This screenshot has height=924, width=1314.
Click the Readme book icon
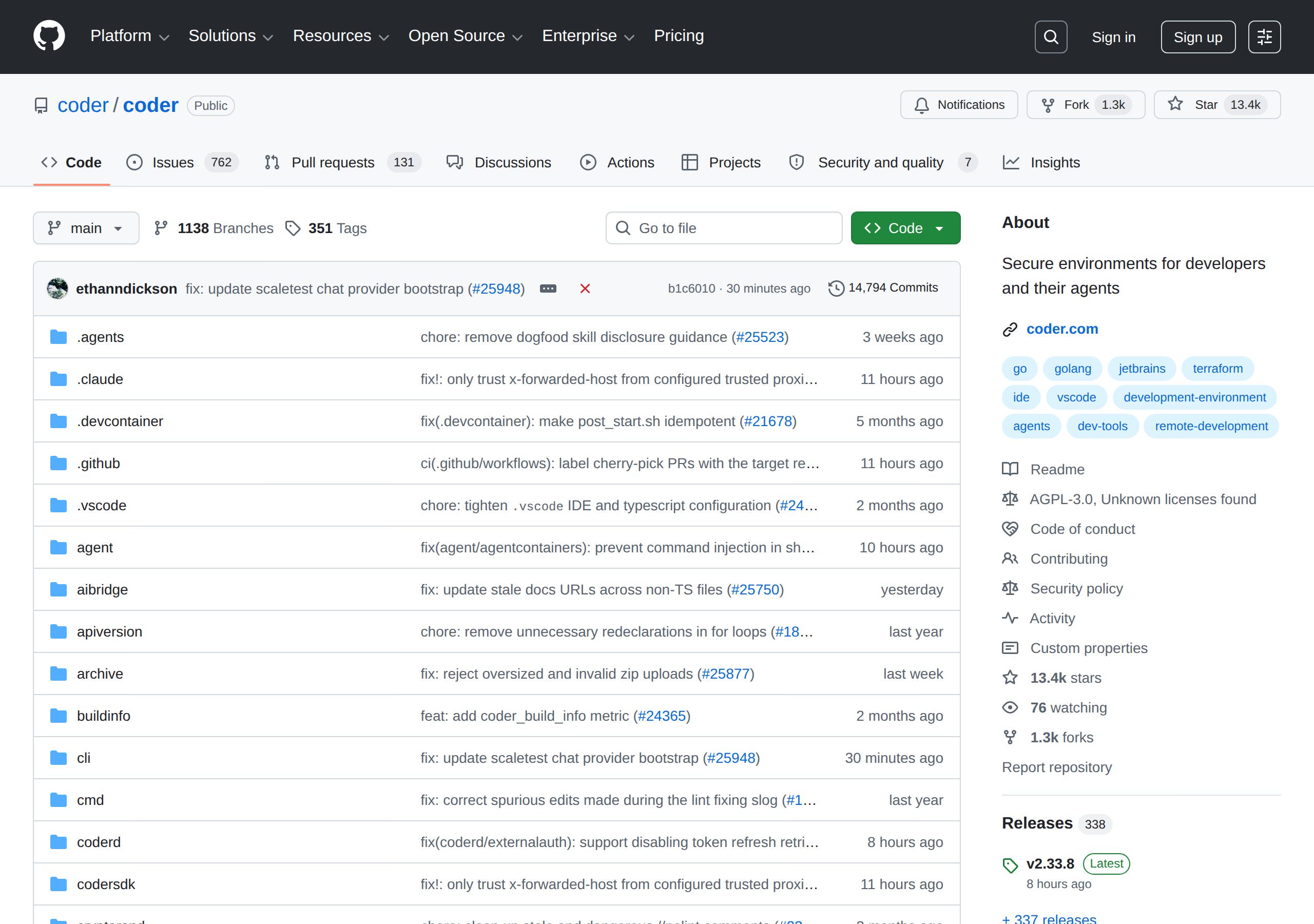click(x=1010, y=469)
